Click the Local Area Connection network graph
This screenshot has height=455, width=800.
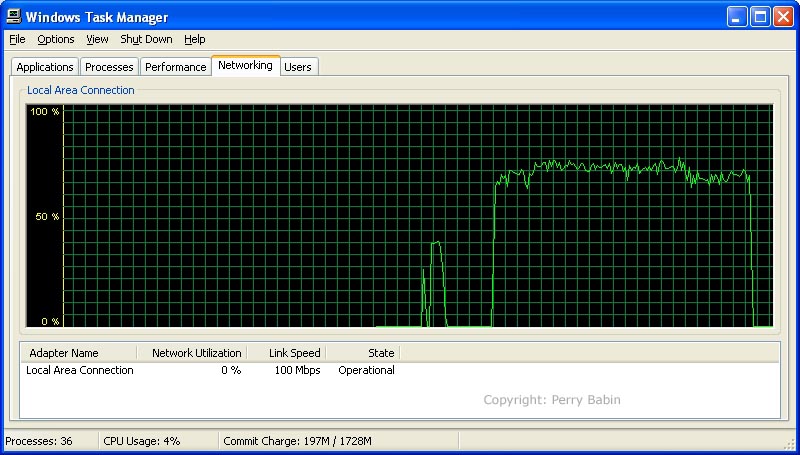tap(399, 216)
